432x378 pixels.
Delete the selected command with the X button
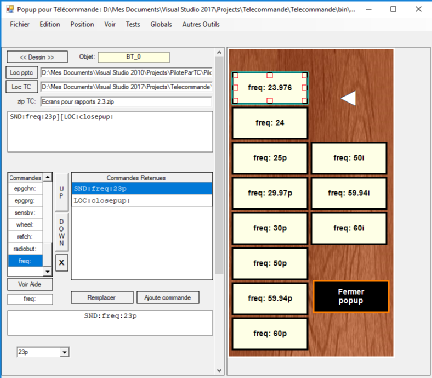click(62, 263)
